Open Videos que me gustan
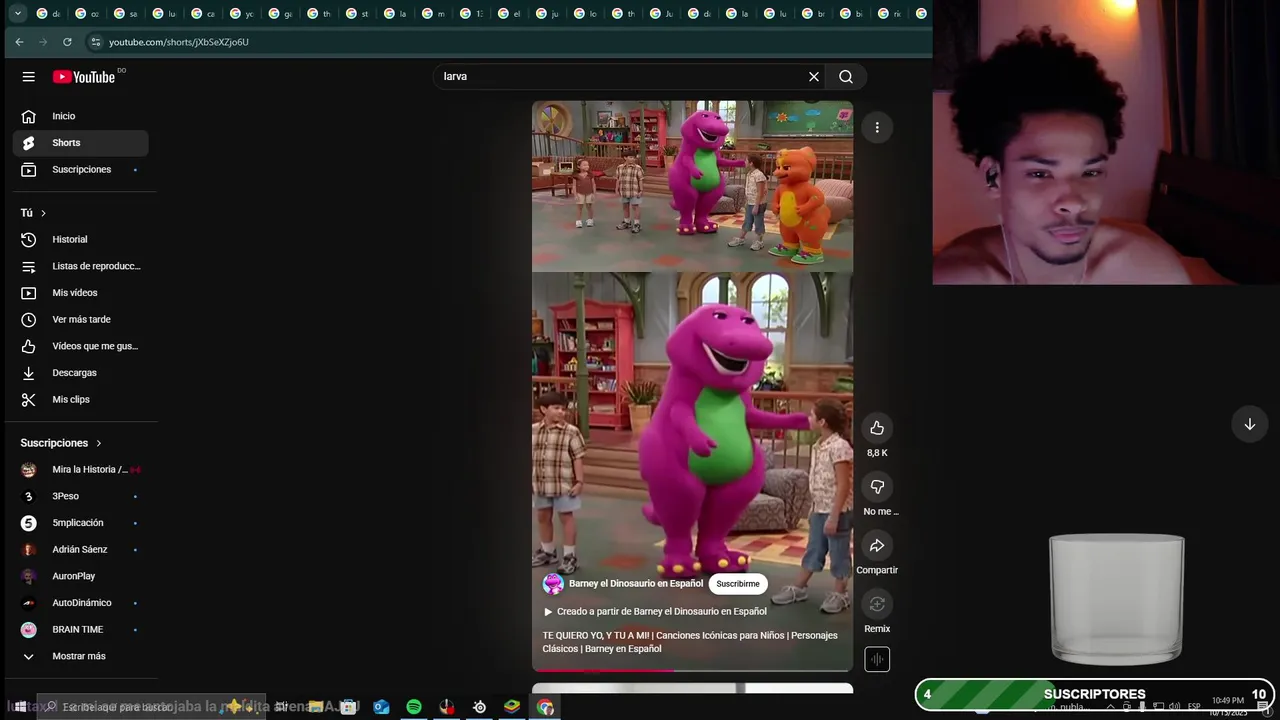Viewport: 1280px width, 720px height. pos(80,346)
